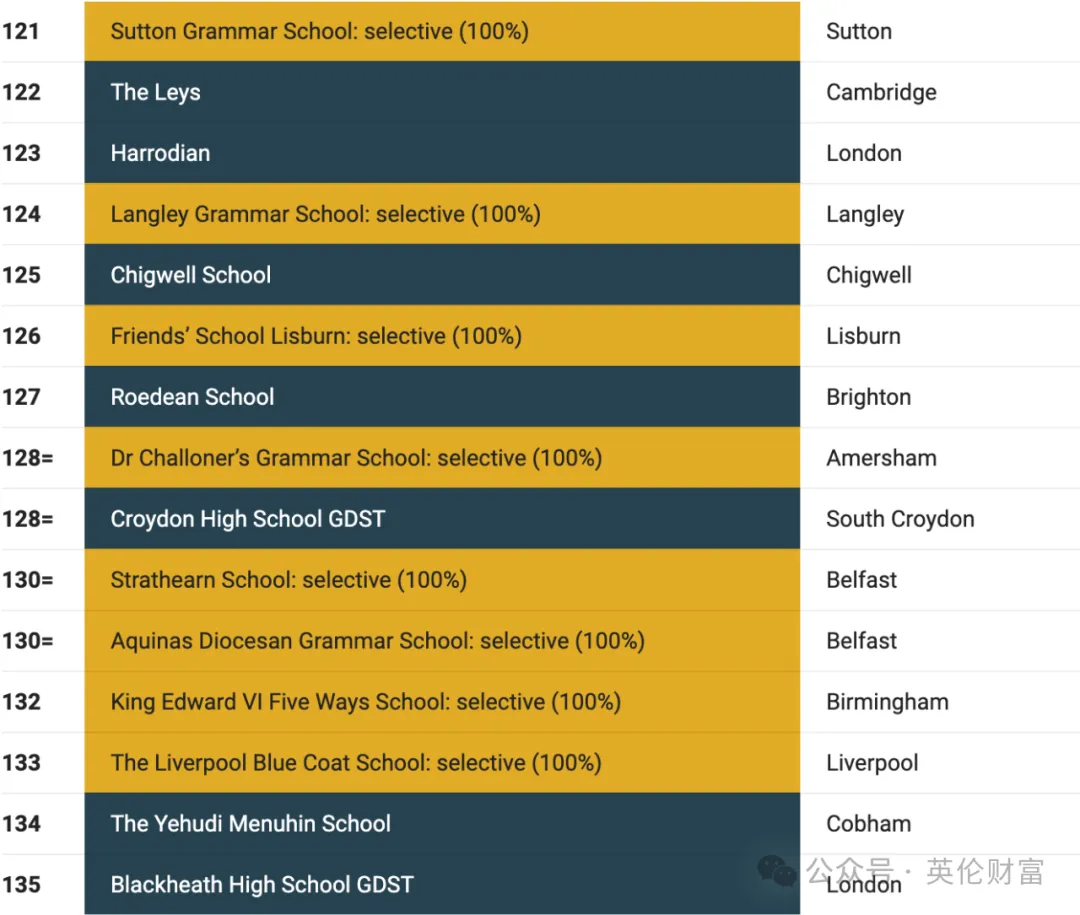Select the South Croydon location text
This screenshot has width=1080, height=915.
(x=900, y=519)
